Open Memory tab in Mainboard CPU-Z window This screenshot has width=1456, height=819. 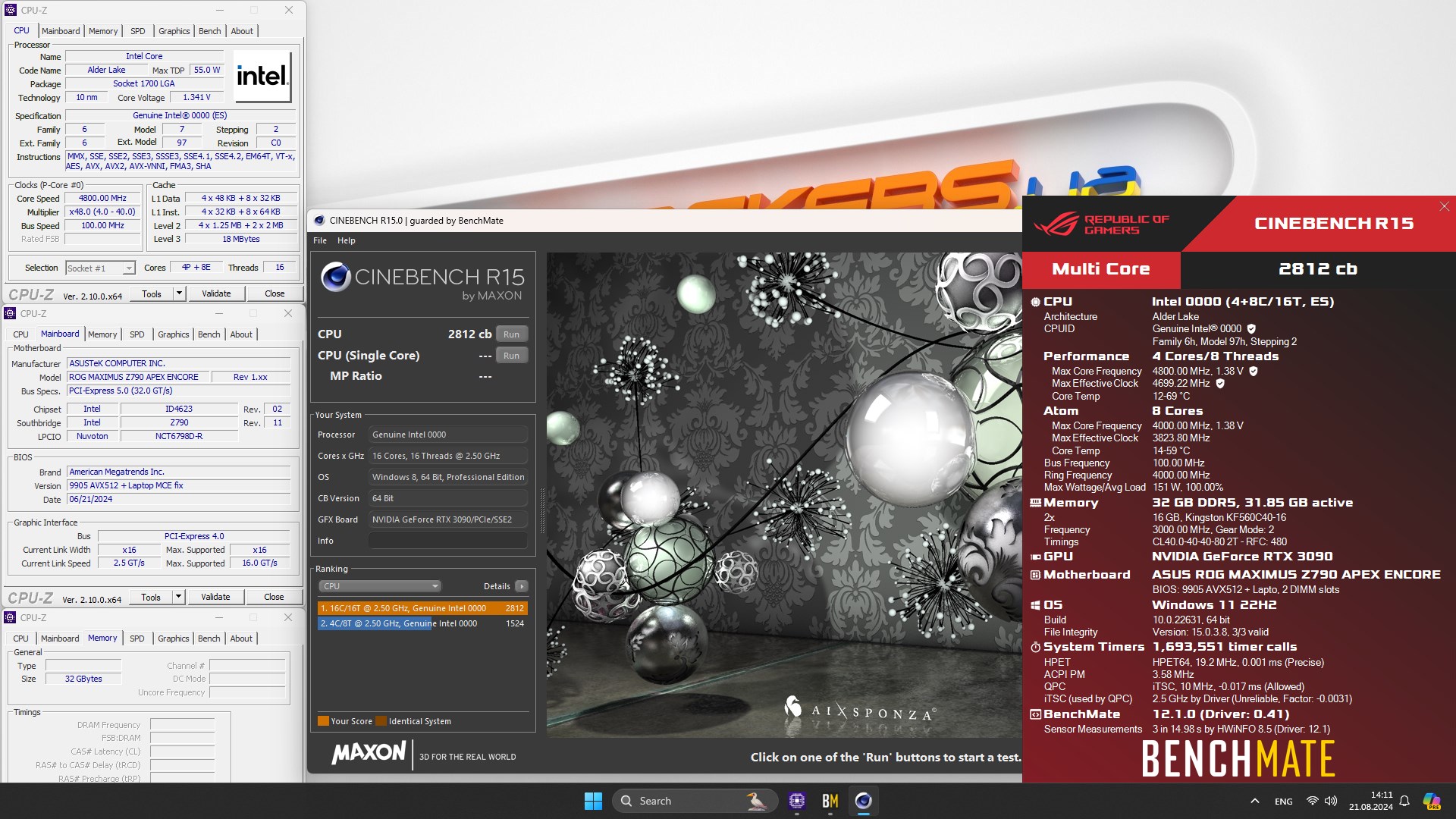coord(102,334)
